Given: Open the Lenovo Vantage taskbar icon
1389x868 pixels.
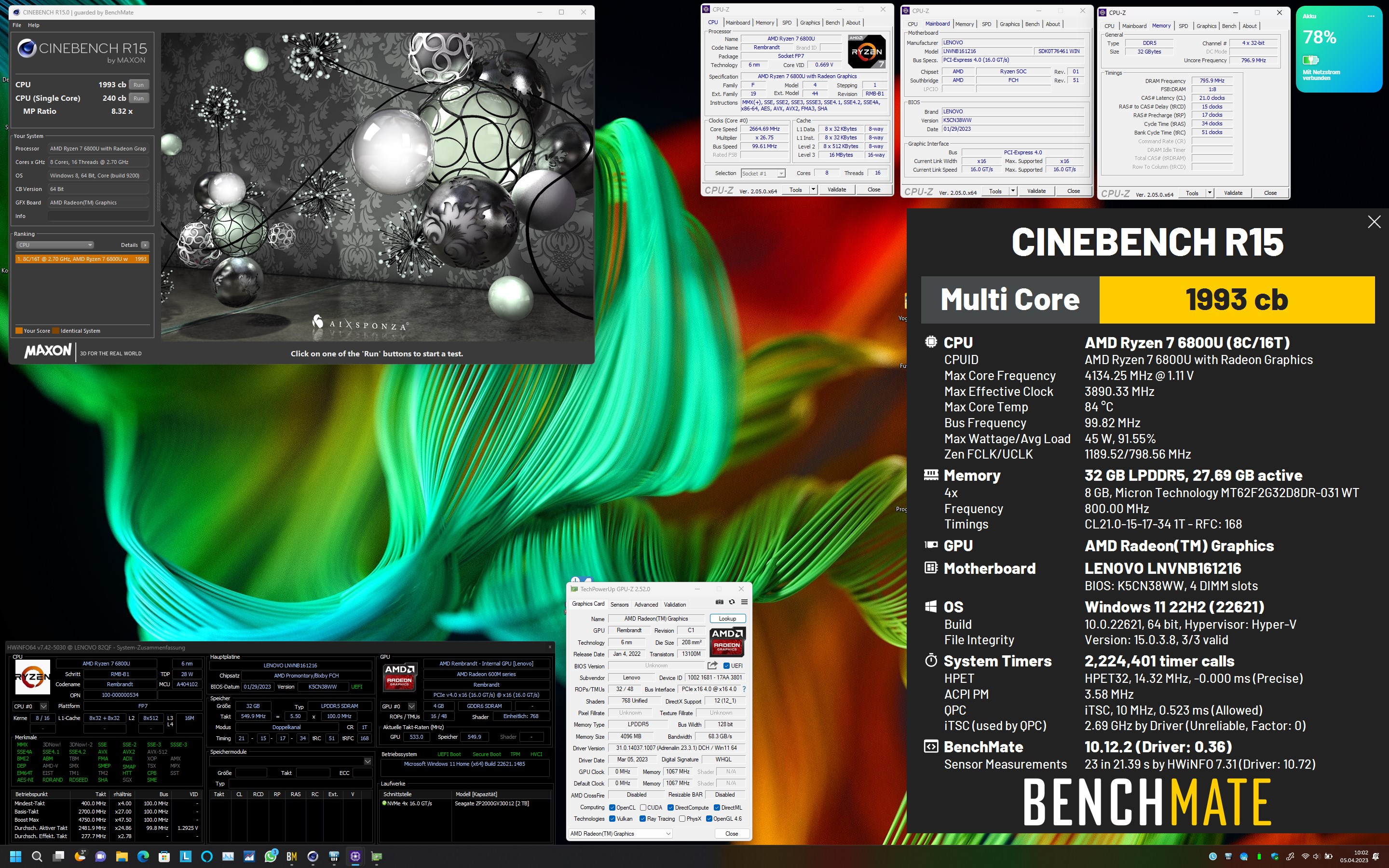Looking at the screenshot, I should [x=185, y=856].
